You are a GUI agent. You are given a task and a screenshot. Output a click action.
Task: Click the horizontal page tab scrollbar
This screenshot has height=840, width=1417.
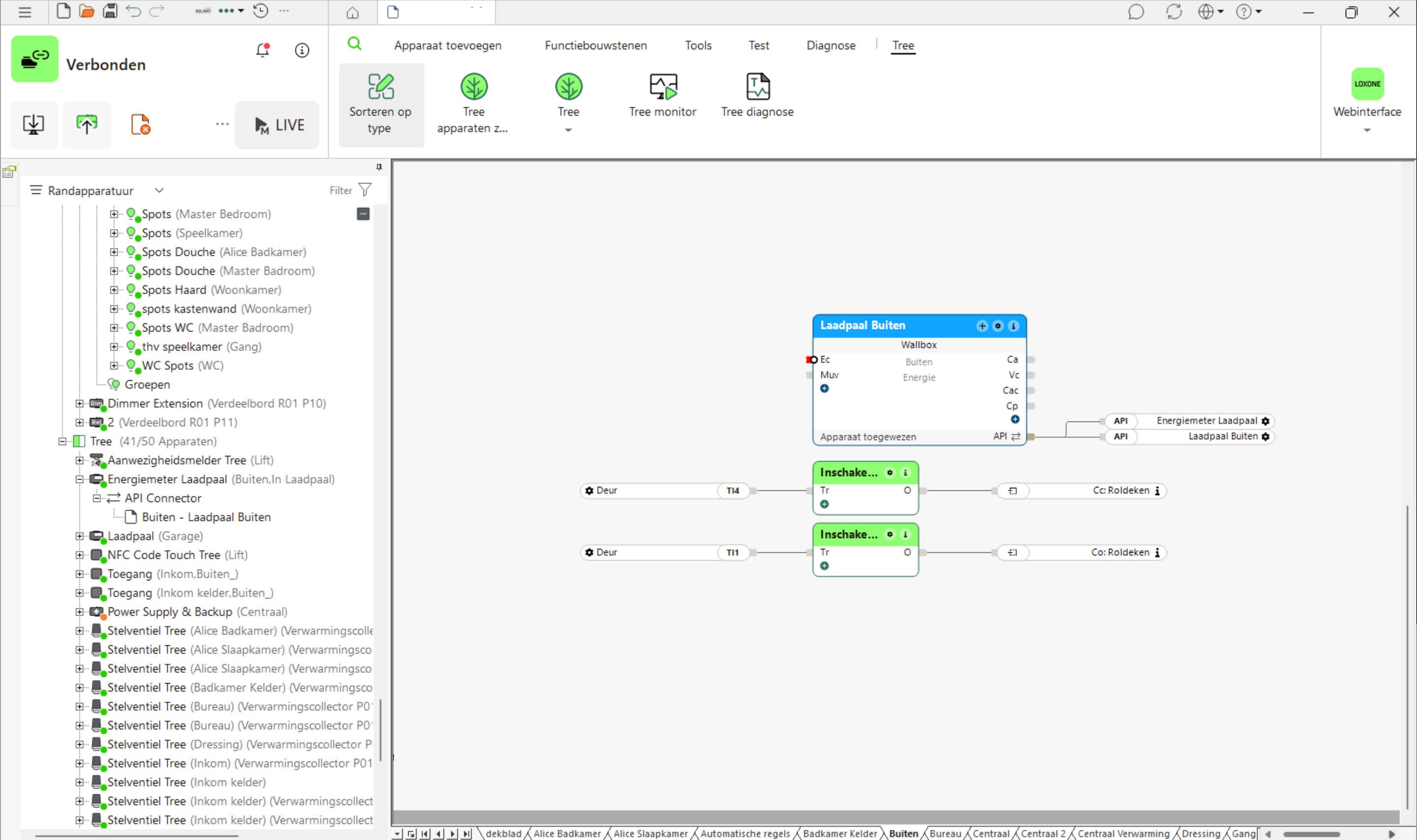1311,834
